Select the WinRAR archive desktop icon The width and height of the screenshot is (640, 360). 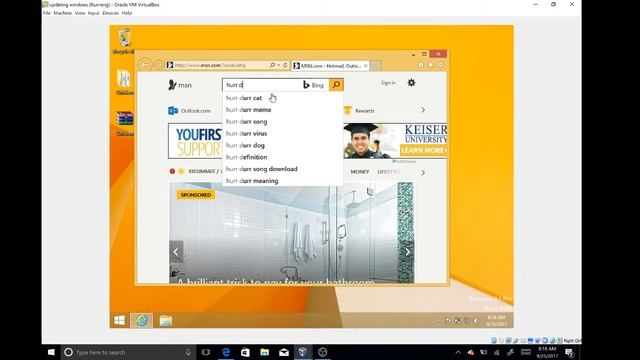[x=124, y=122]
